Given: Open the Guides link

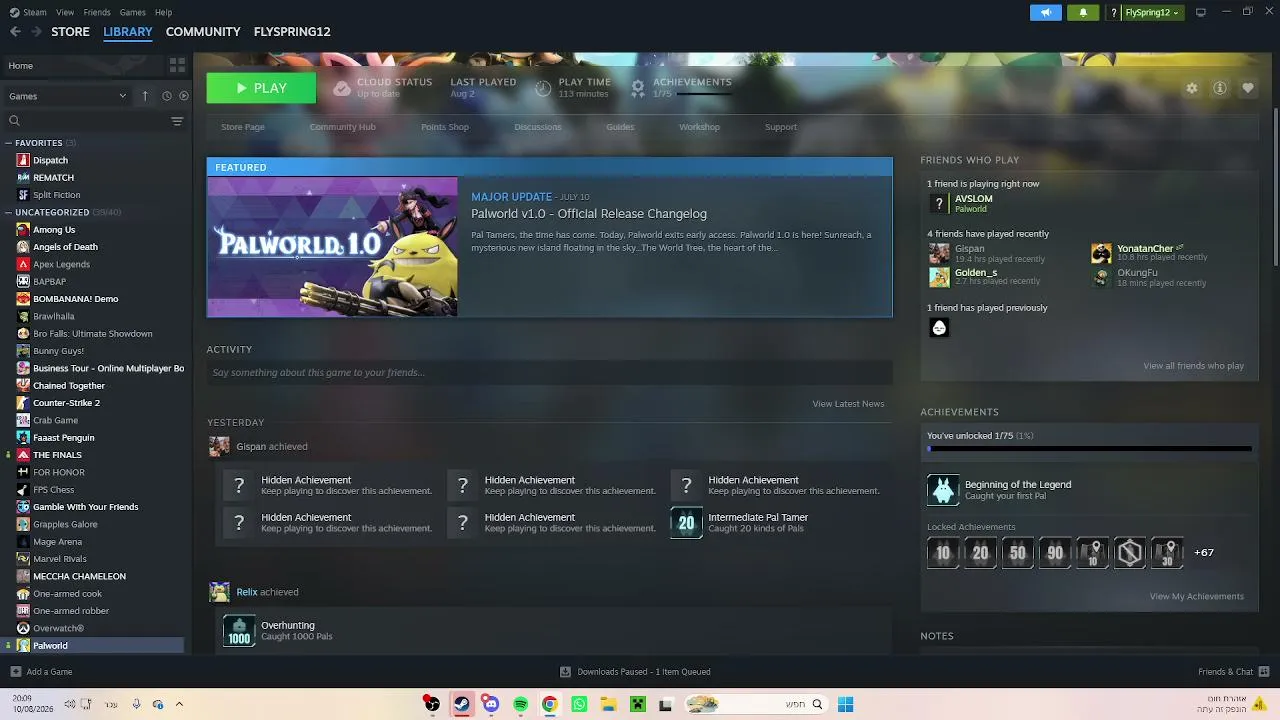Looking at the screenshot, I should click(x=620, y=127).
